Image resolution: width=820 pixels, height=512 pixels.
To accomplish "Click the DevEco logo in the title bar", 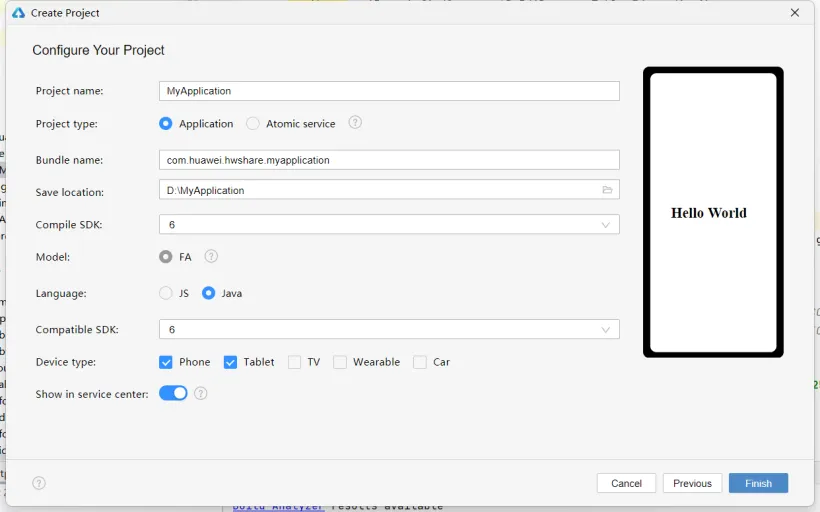I will pyautogui.click(x=18, y=13).
